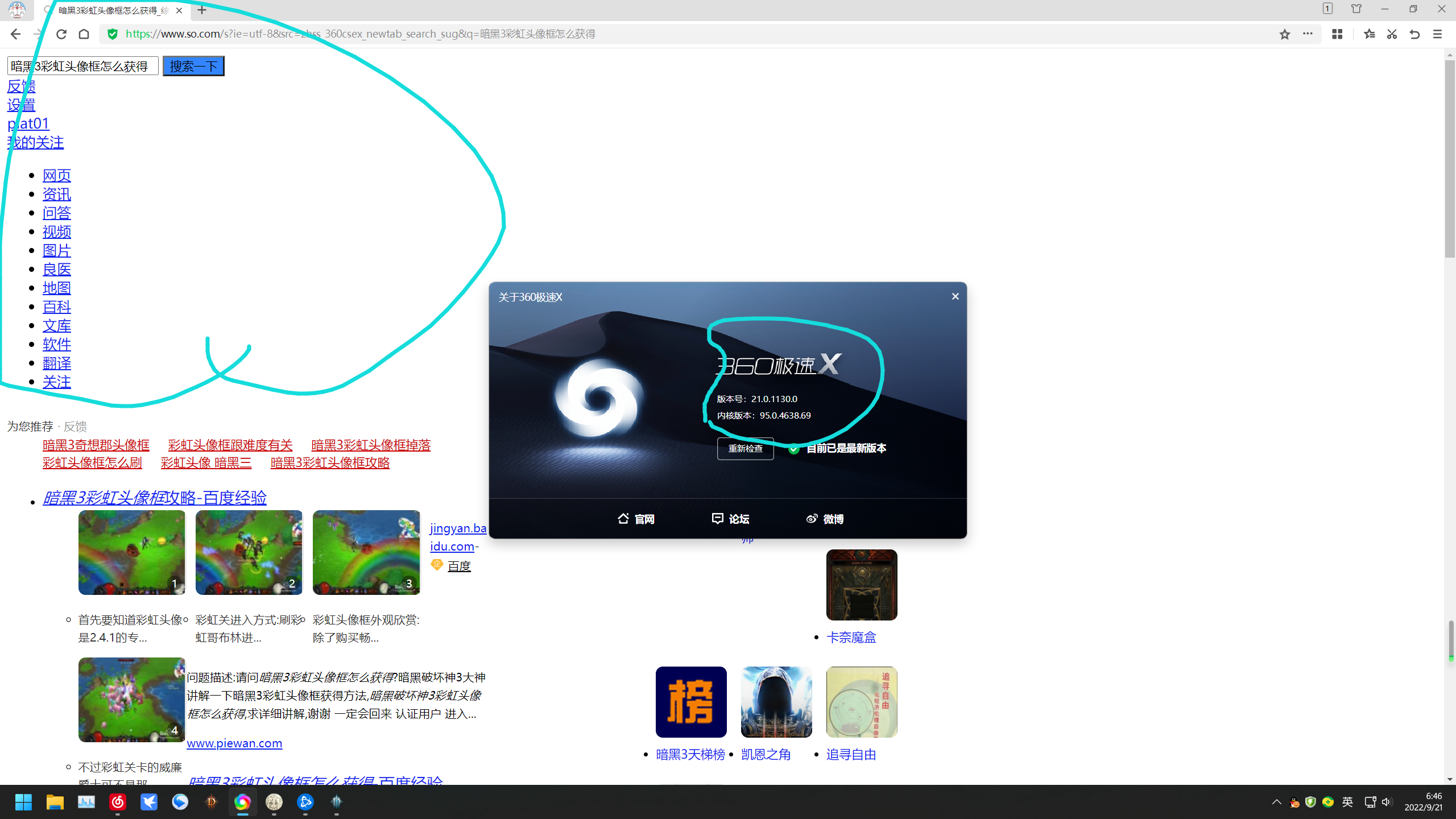The width and height of the screenshot is (1456, 819).
Task: Open NetEase Cloud Music from taskbar
Action: click(x=118, y=802)
